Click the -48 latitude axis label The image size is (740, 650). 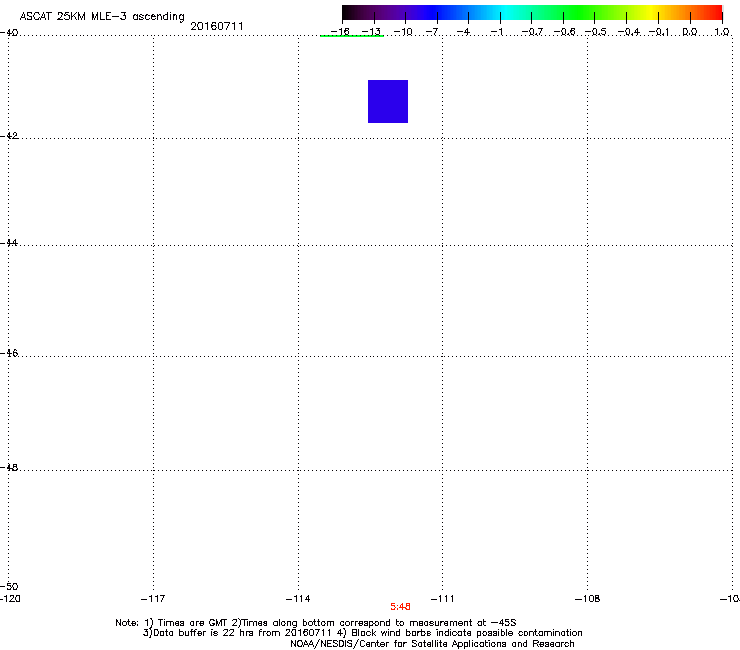[x=9, y=467]
